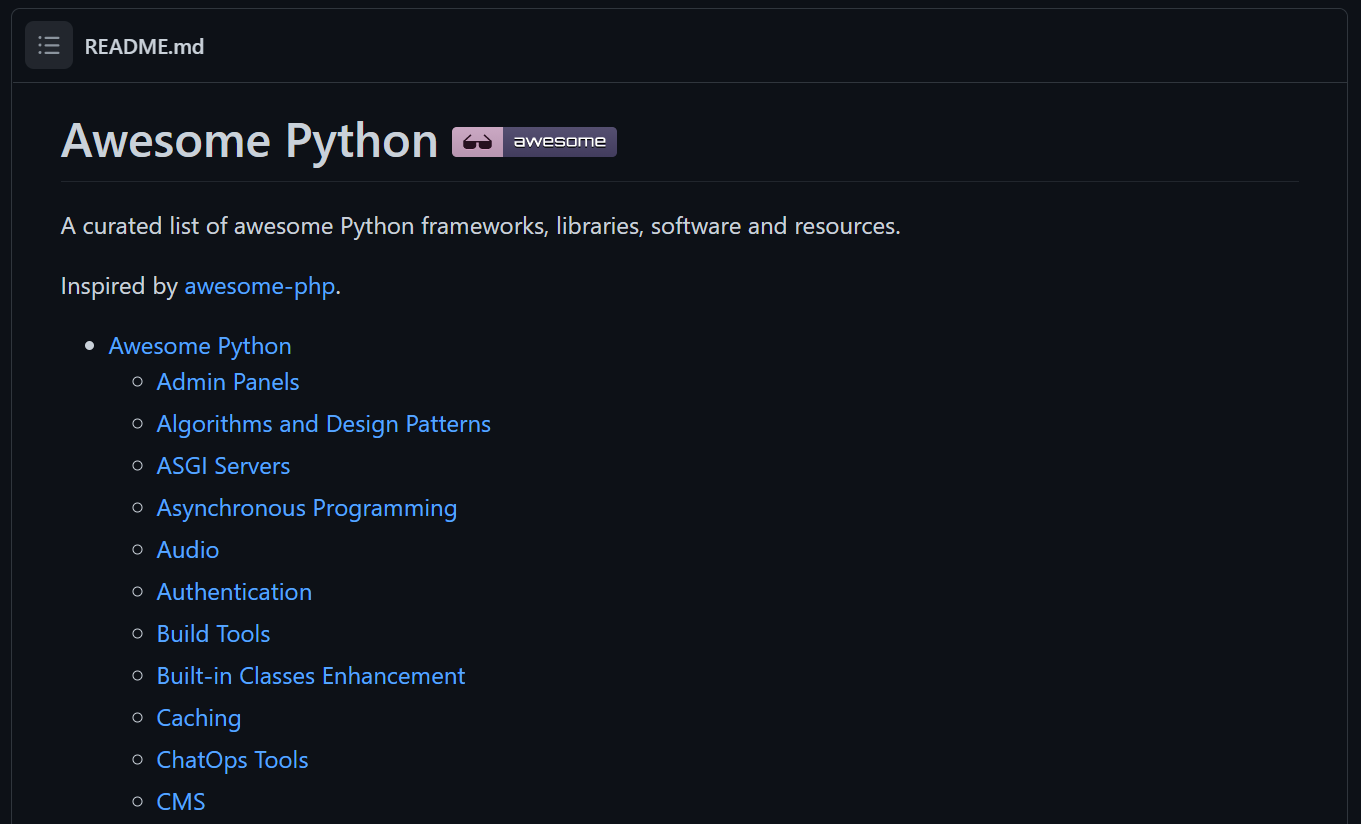1361x824 pixels.
Task: Open the README outline menu icon
Action: 49,45
